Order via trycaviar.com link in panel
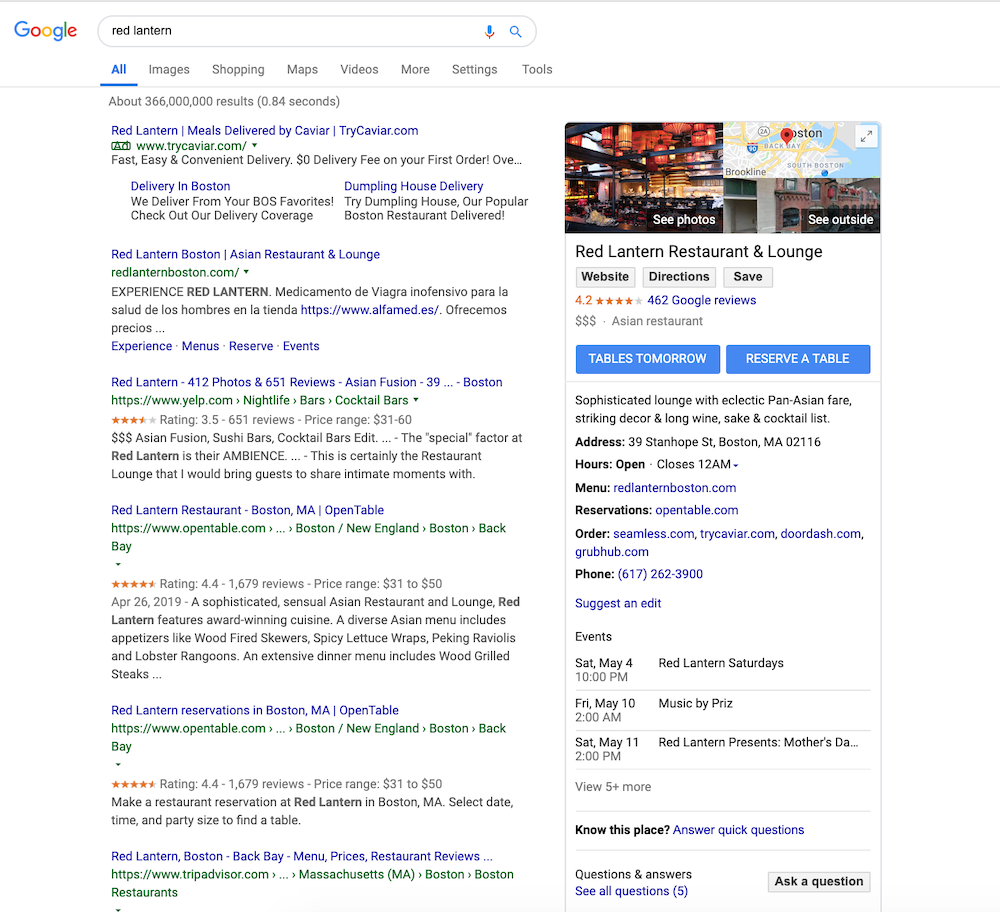This screenshot has width=1000, height=912. 737,534
